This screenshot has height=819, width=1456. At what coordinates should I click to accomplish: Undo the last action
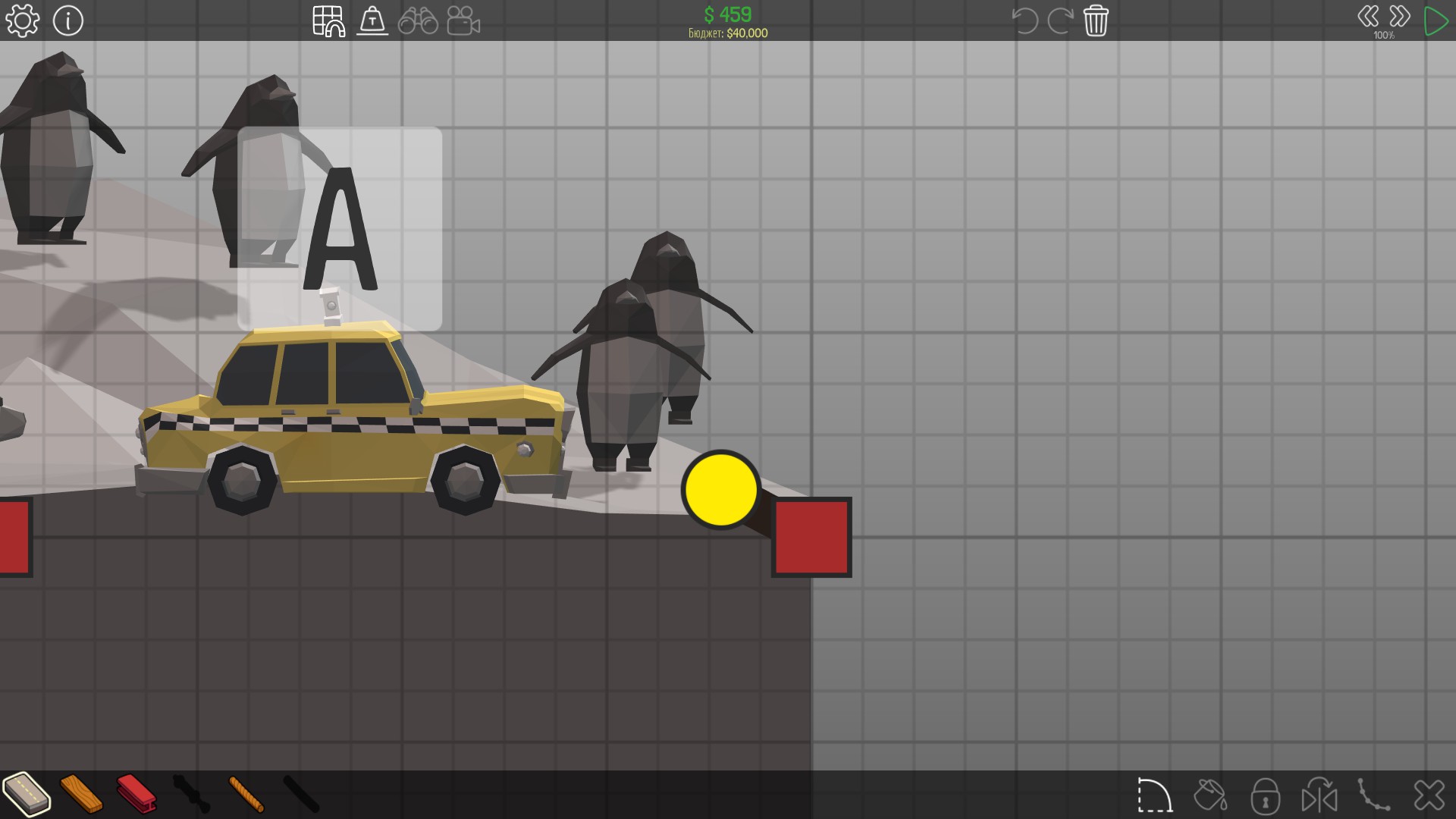[x=1025, y=20]
